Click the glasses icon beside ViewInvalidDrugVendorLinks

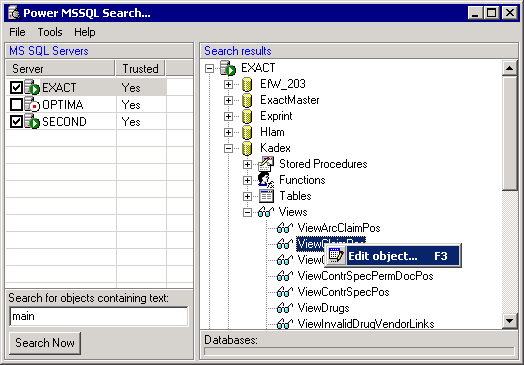point(285,324)
